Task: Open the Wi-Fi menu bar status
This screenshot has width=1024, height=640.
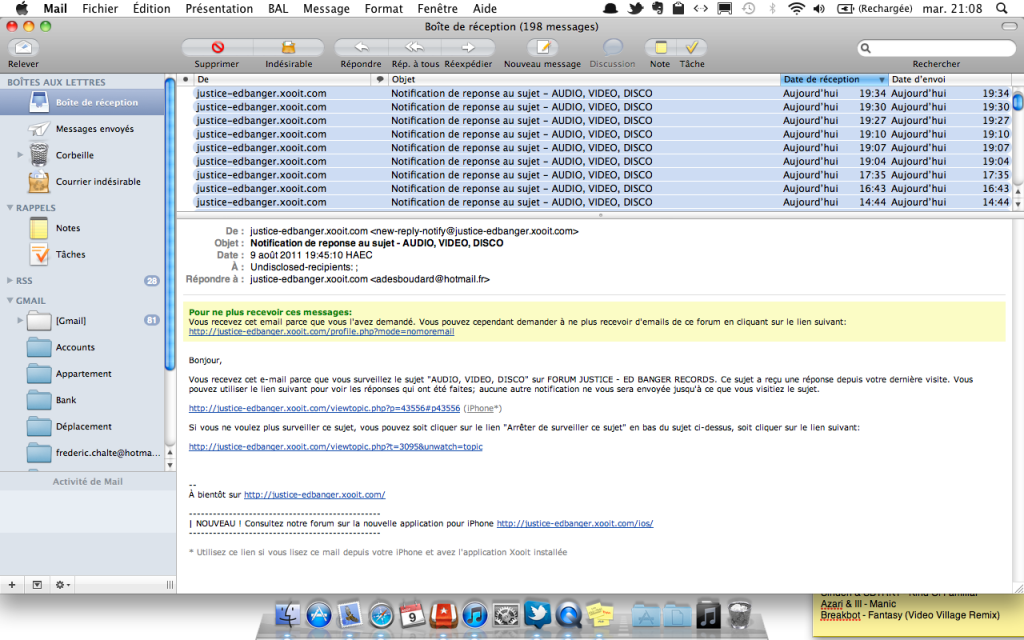Action: (x=796, y=8)
